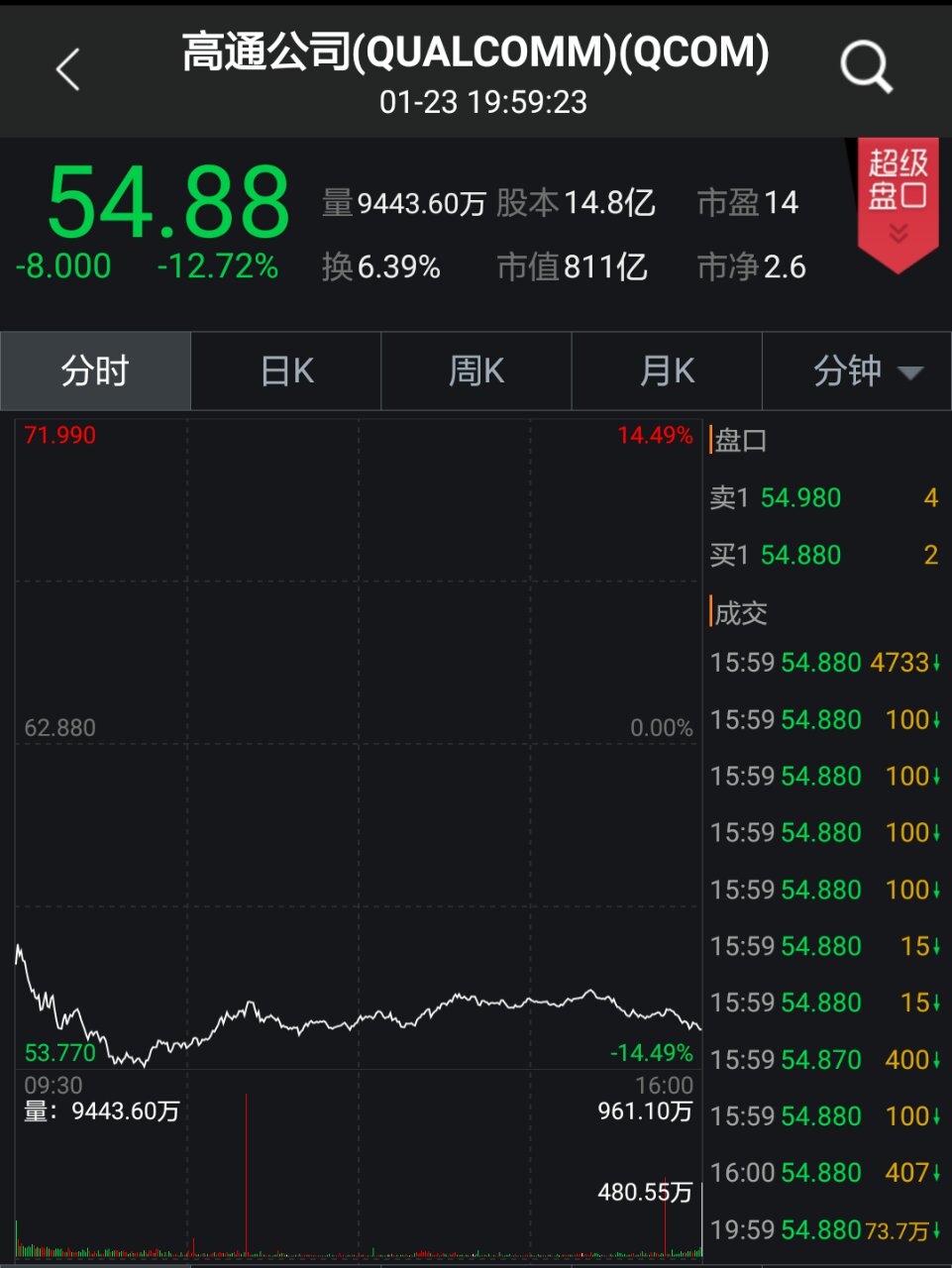952x1268 pixels.
Task: Select the 分时 tab
Action: 95,370
